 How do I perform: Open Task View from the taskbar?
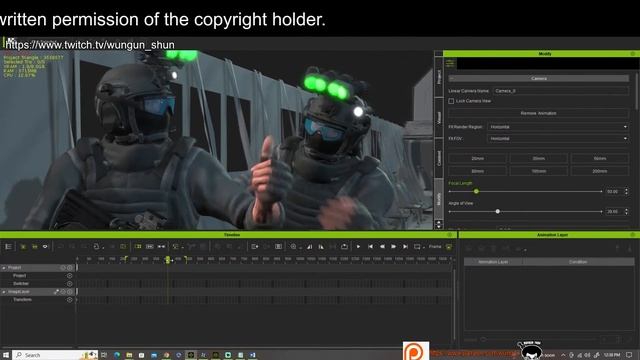[104, 355]
